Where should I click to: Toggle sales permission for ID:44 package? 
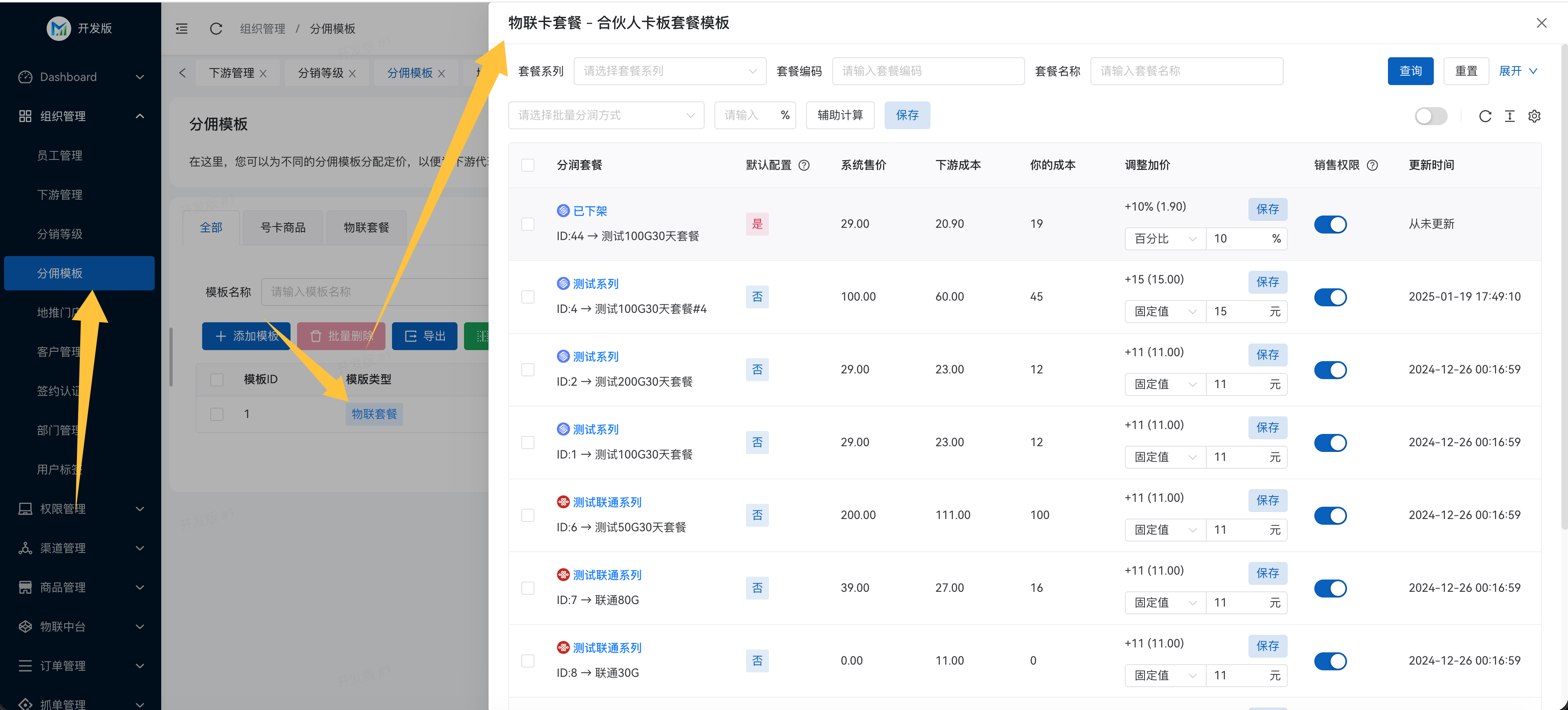[x=1330, y=225]
